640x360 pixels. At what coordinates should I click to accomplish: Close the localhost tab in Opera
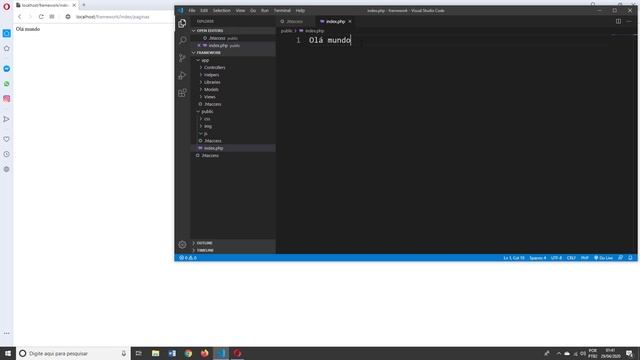click(74, 5)
